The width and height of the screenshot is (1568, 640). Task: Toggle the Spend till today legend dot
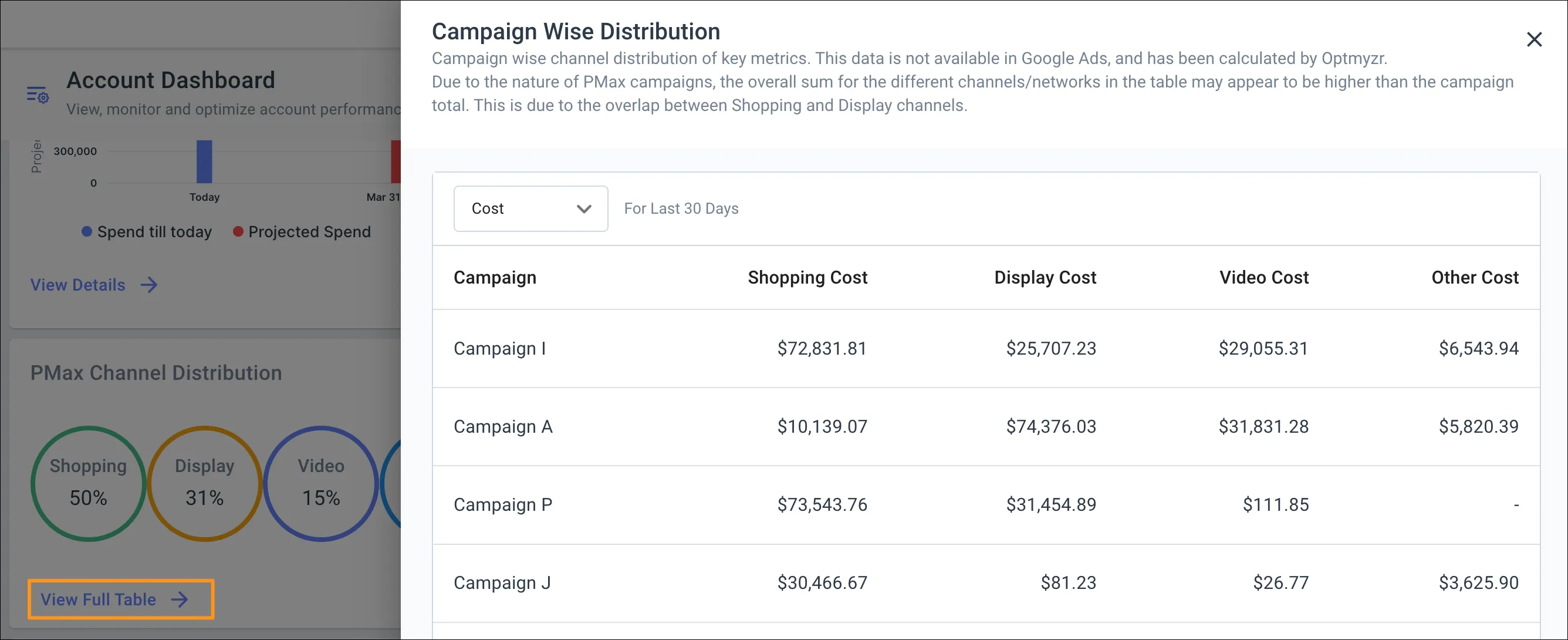86,231
